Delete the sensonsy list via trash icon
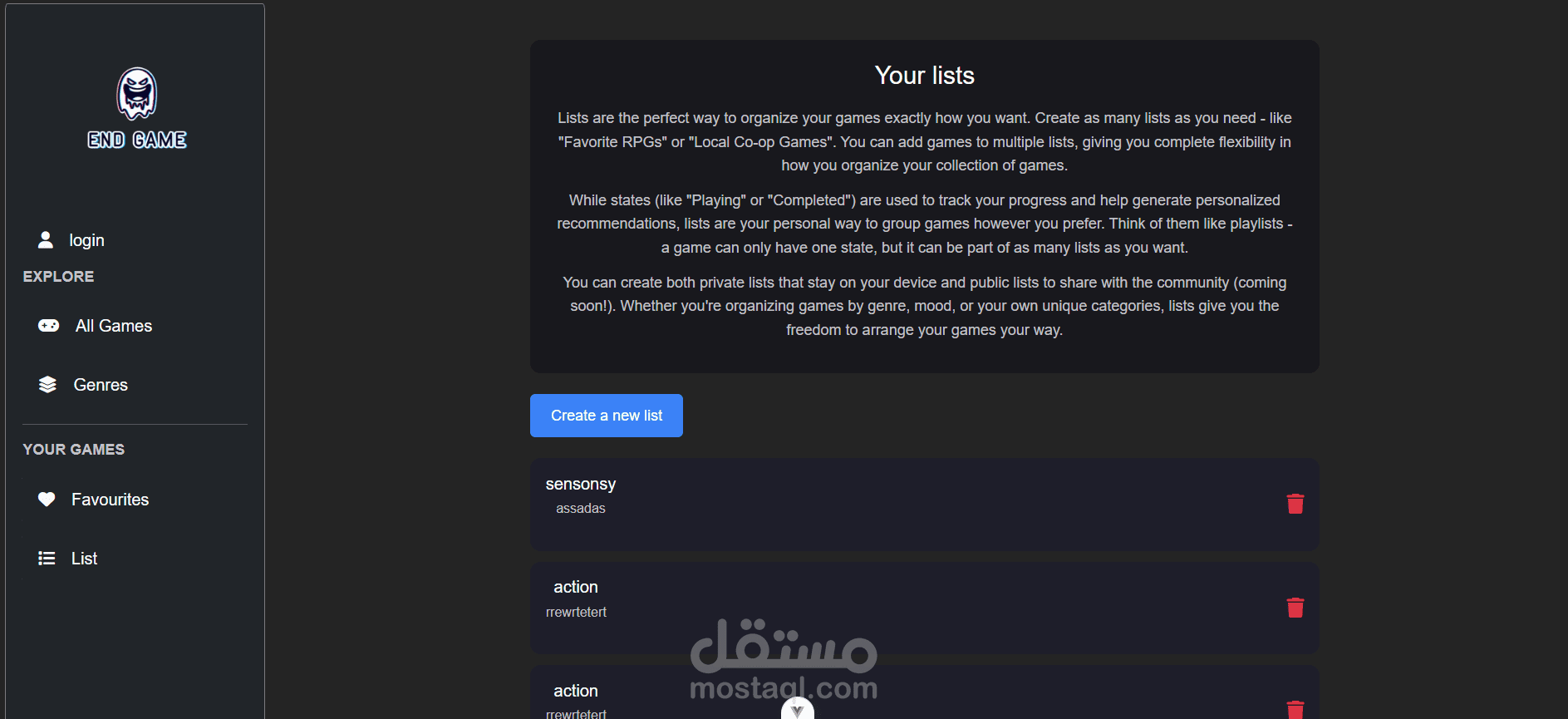 pyautogui.click(x=1295, y=504)
